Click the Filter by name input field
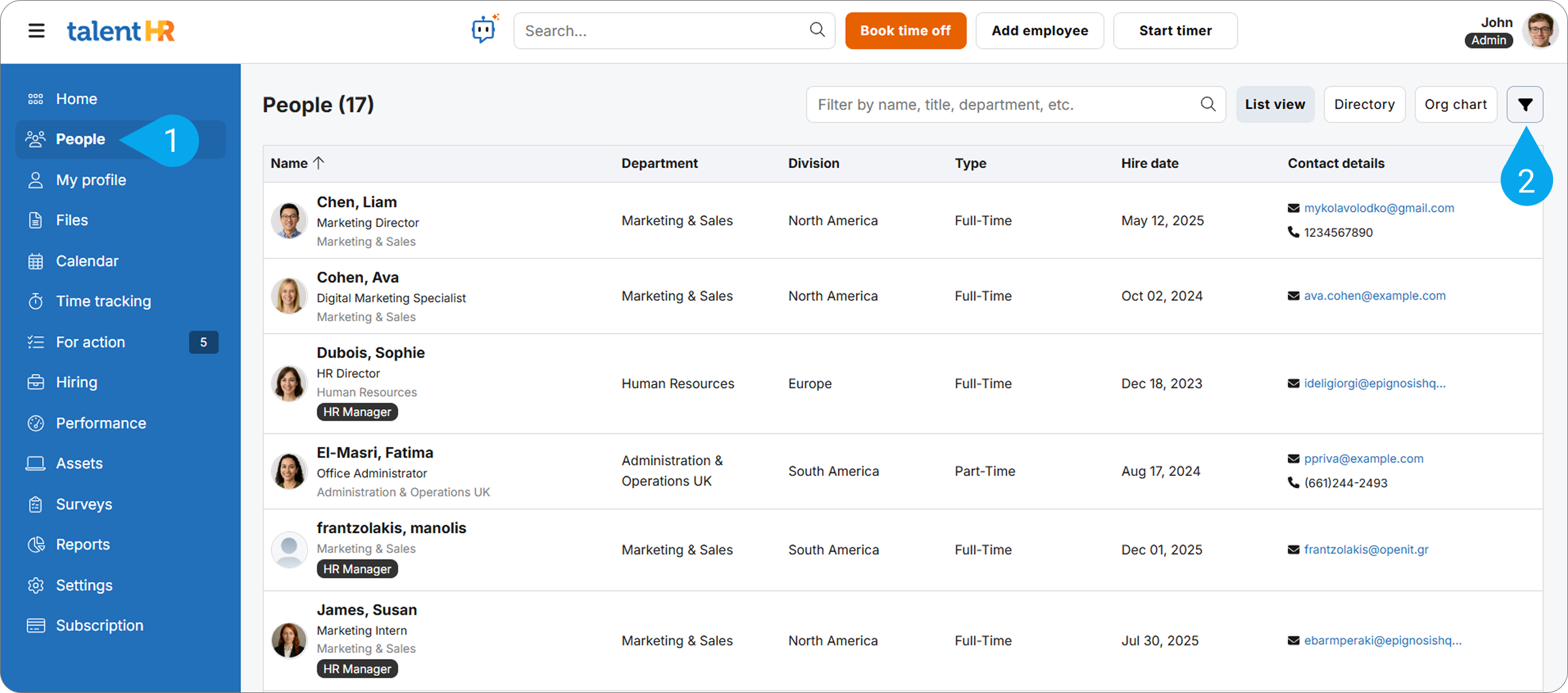 click(1001, 104)
